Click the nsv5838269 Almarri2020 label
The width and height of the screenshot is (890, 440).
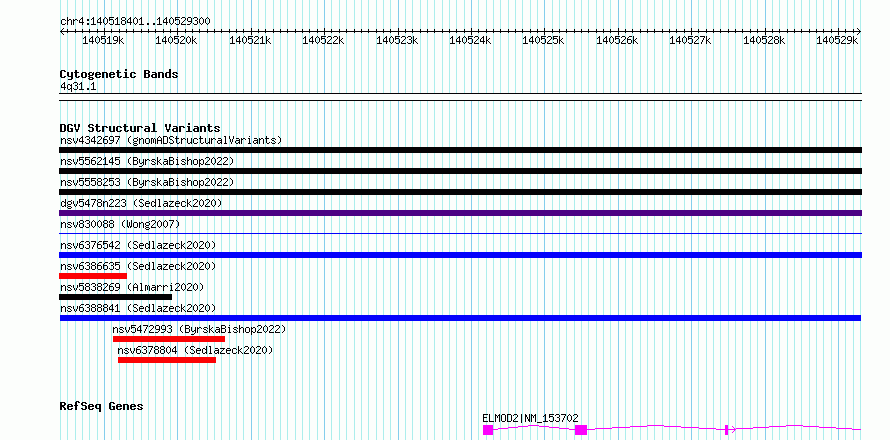tap(132, 287)
